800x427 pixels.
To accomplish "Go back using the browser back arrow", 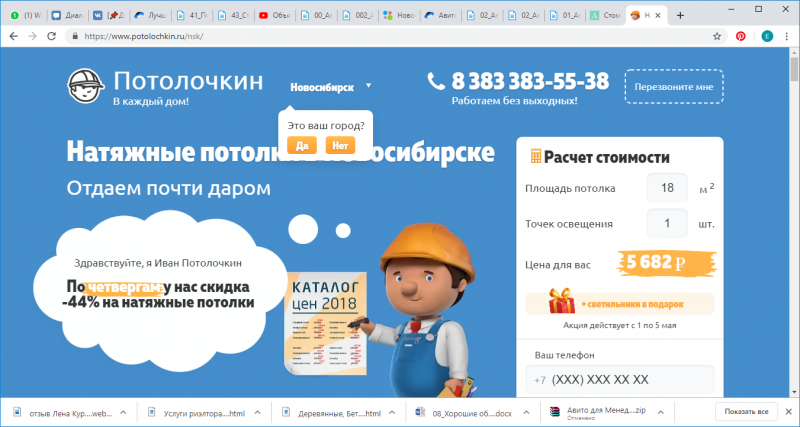I will click(x=13, y=36).
